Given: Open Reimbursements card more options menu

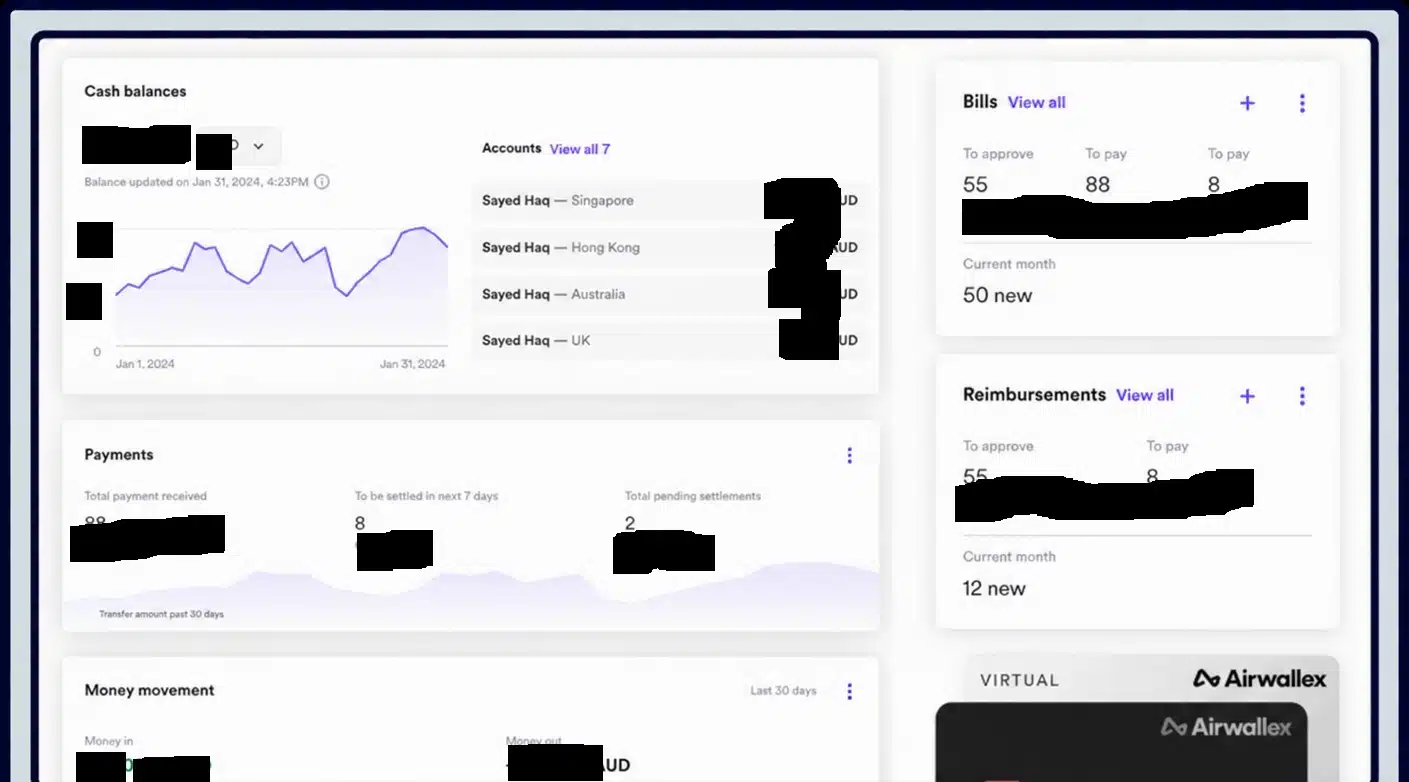Looking at the screenshot, I should point(1302,396).
